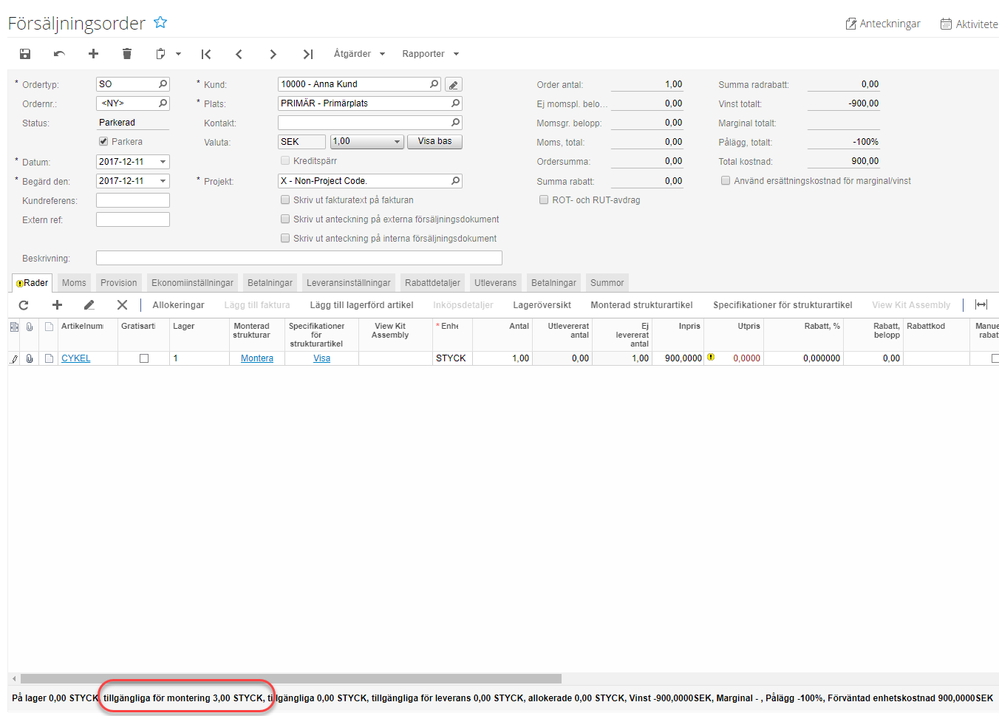Click Monterad strukturartikel button
The height and width of the screenshot is (716, 999).
(642, 305)
